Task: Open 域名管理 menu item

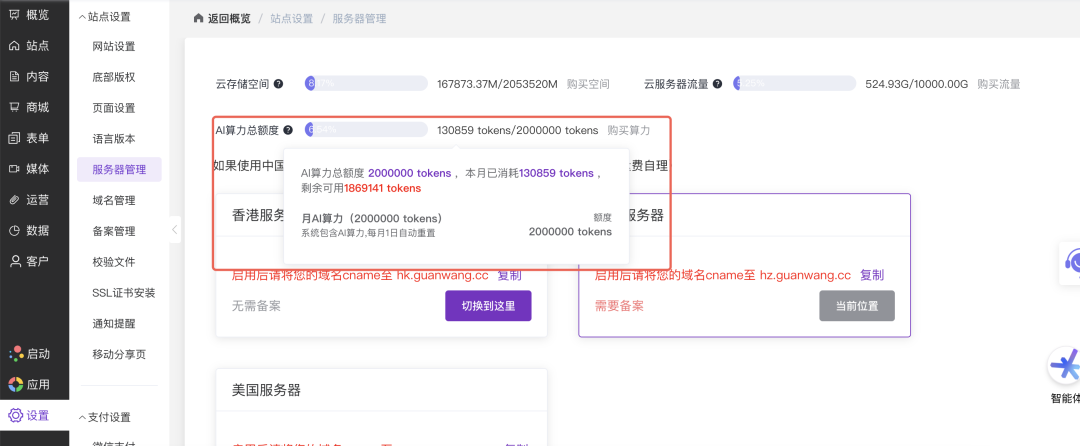Action: tap(113, 200)
